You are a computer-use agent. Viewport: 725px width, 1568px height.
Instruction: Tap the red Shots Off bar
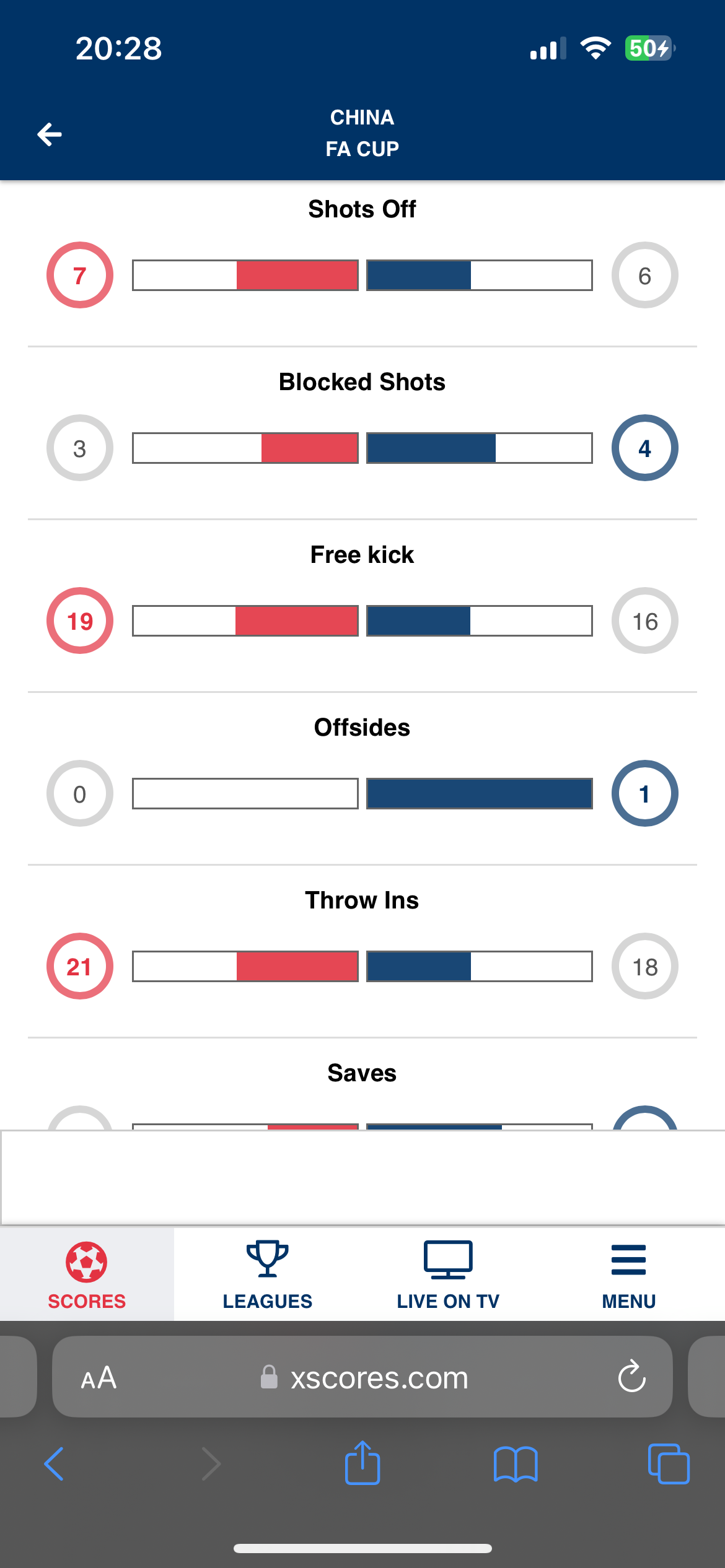297,276
